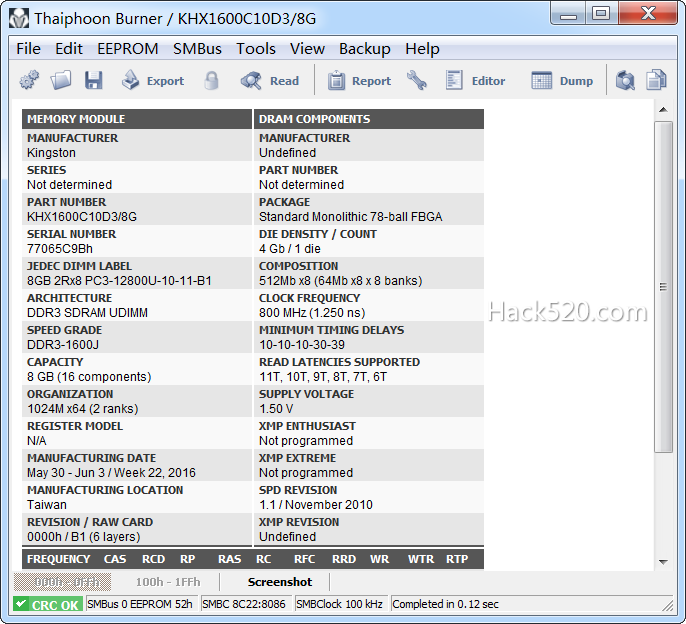The image size is (686, 624).
Task: Click the Read toolbar button
Action: 270,81
